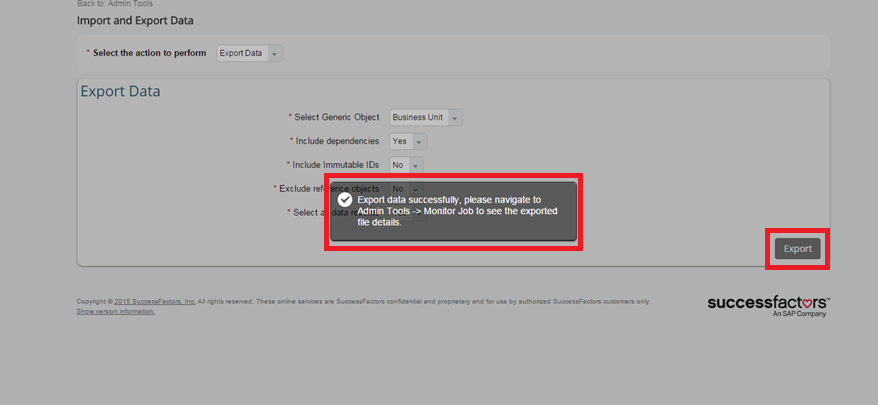This screenshot has width=878, height=405.
Task: Open the Exclude reference objects dropdown
Action: tap(406, 188)
